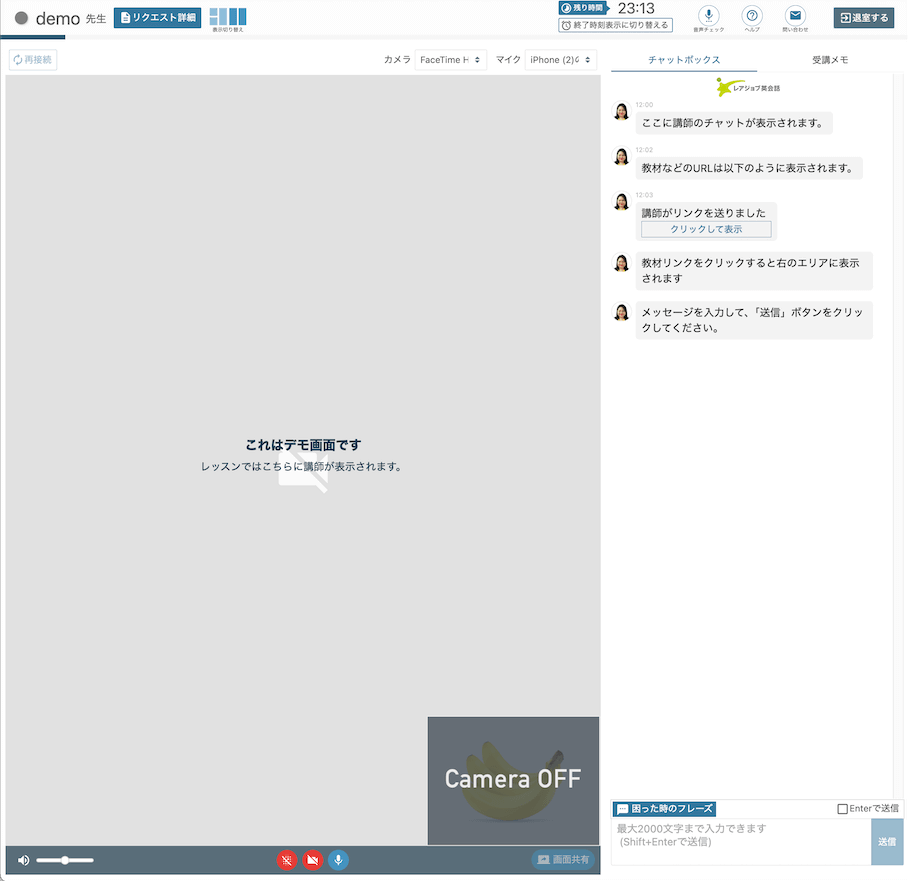
Task: Open the camera selection dropdown
Action: tap(450, 60)
